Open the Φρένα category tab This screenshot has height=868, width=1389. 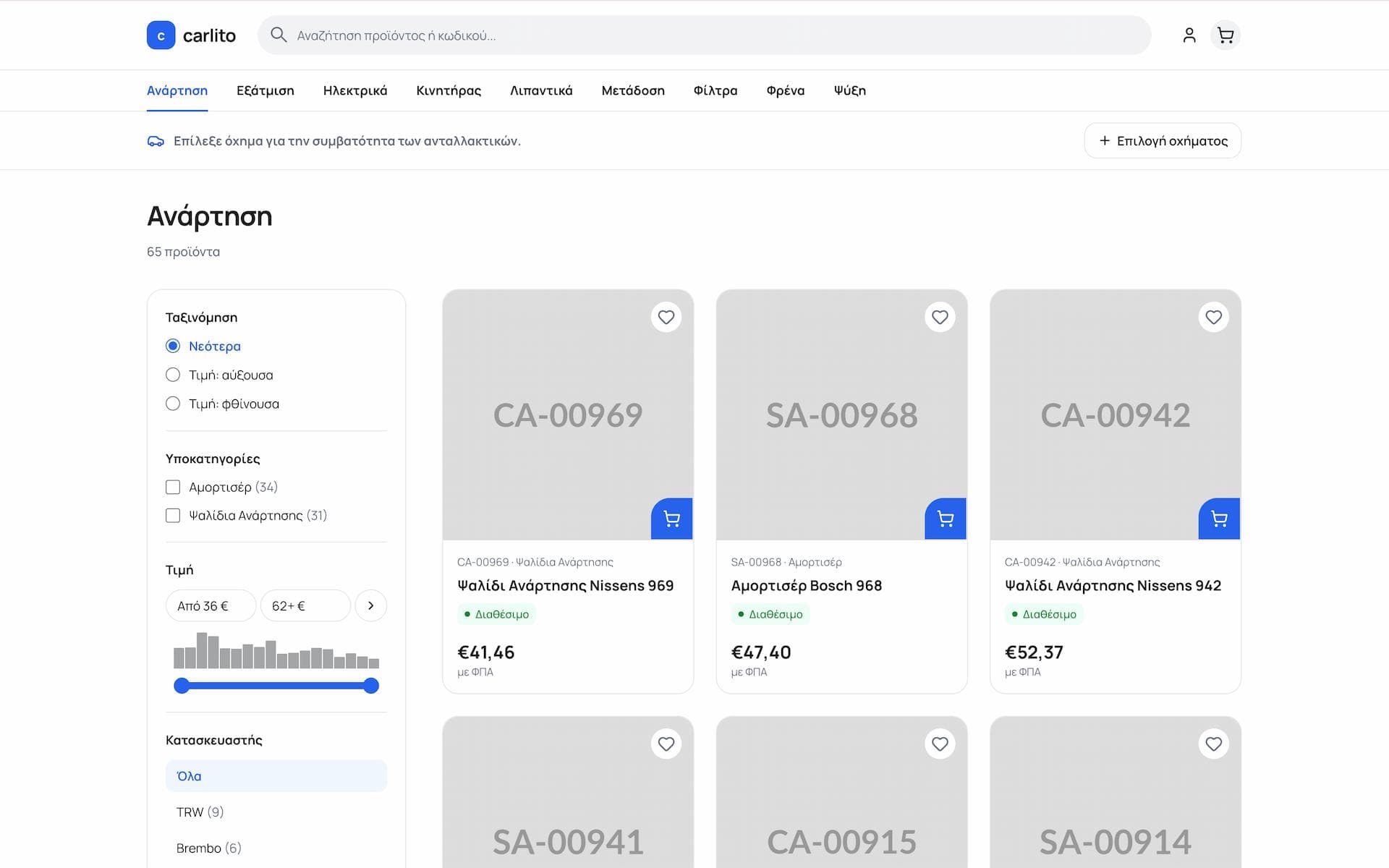click(x=786, y=90)
